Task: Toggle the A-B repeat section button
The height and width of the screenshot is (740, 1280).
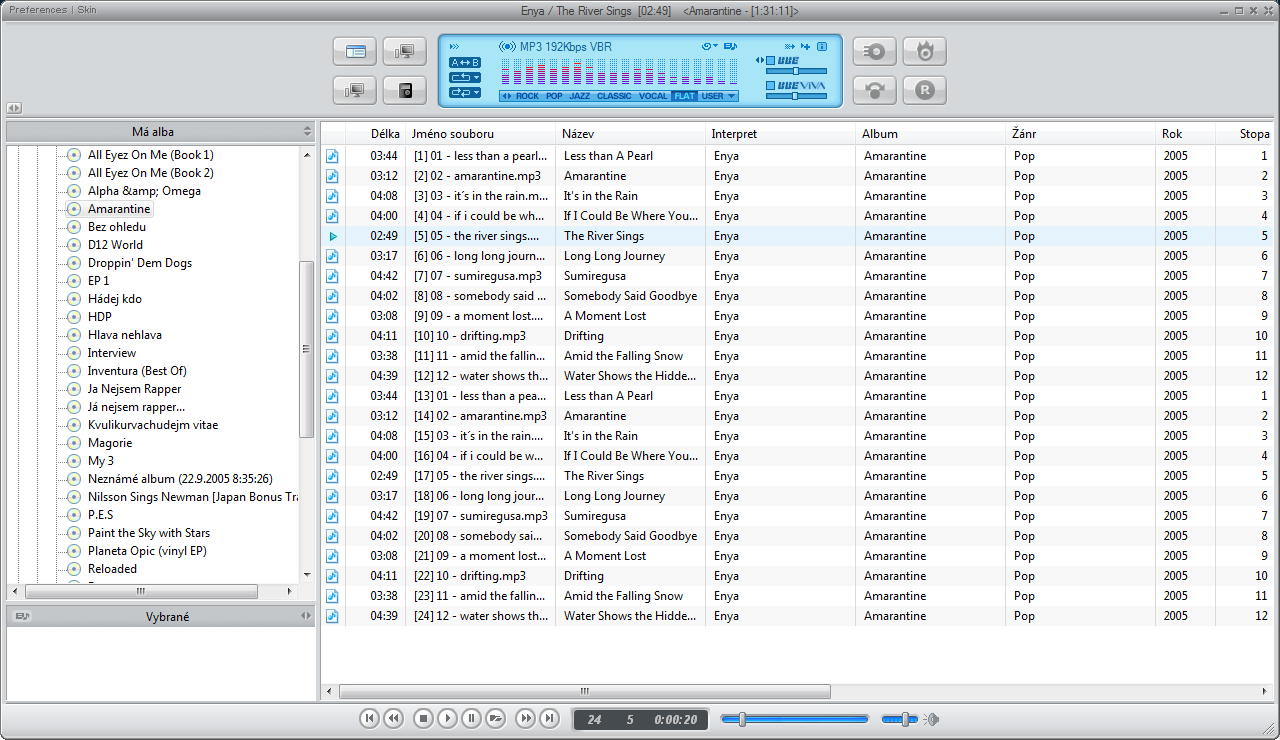Action: 465,62
